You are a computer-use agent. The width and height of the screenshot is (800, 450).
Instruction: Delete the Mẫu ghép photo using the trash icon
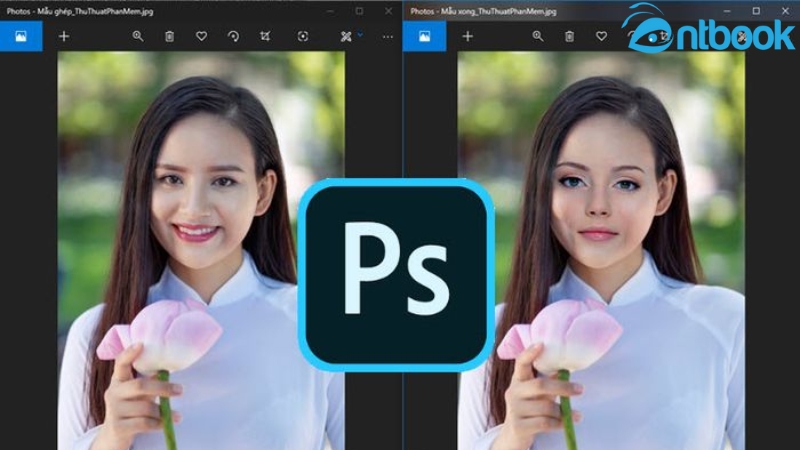coord(169,36)
